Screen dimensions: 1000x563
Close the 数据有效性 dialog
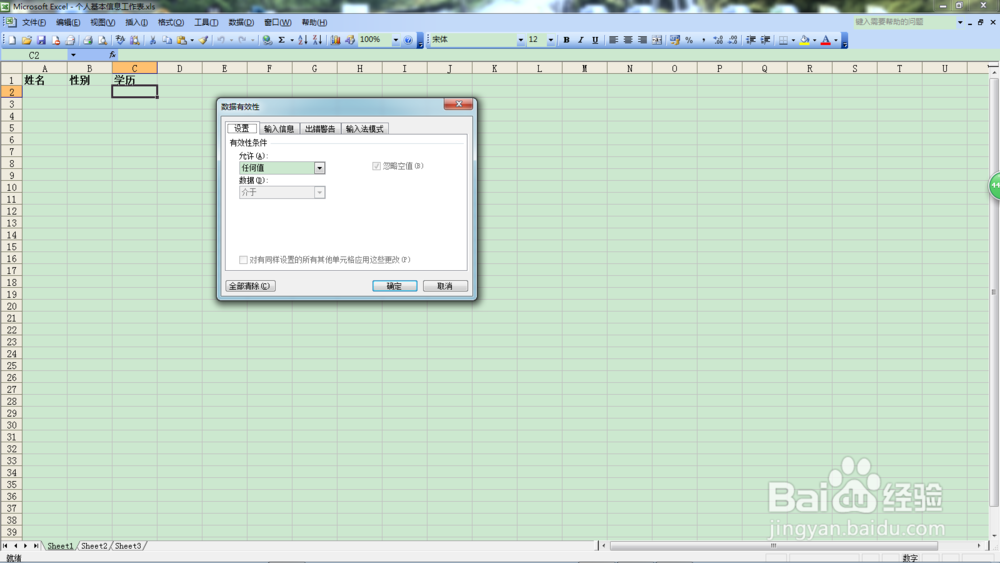[459, 104]
